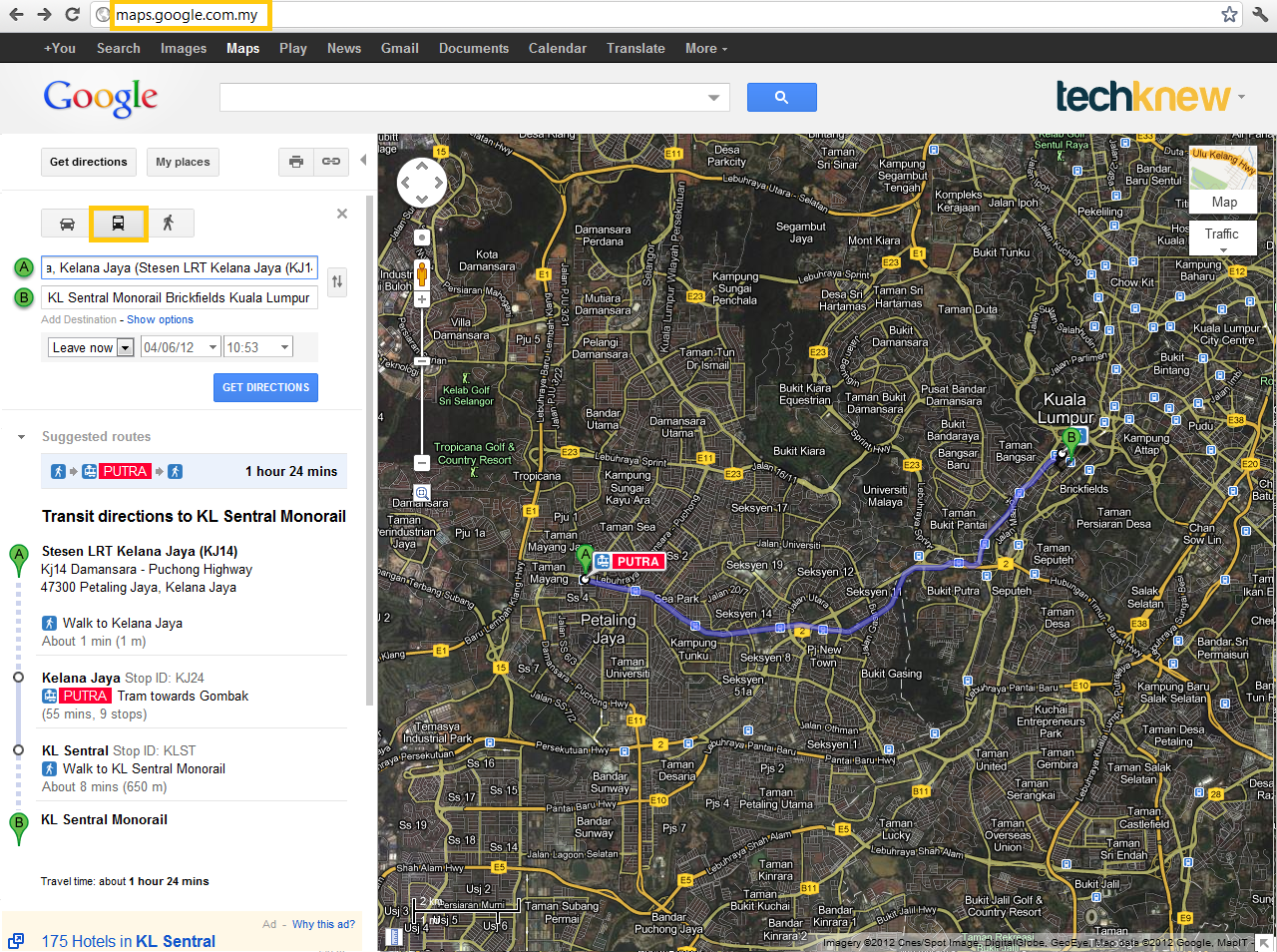Get the map link via chain icon
The height and width of the screenshot is (952, 1277).
(x=331, y=162)
